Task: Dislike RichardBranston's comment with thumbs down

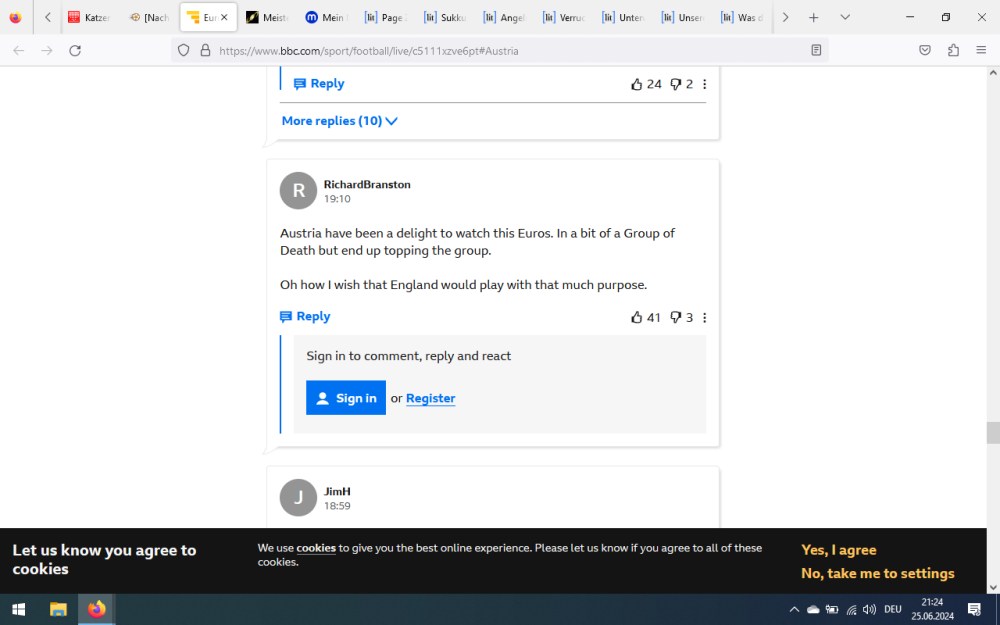Action: (676, 318)
